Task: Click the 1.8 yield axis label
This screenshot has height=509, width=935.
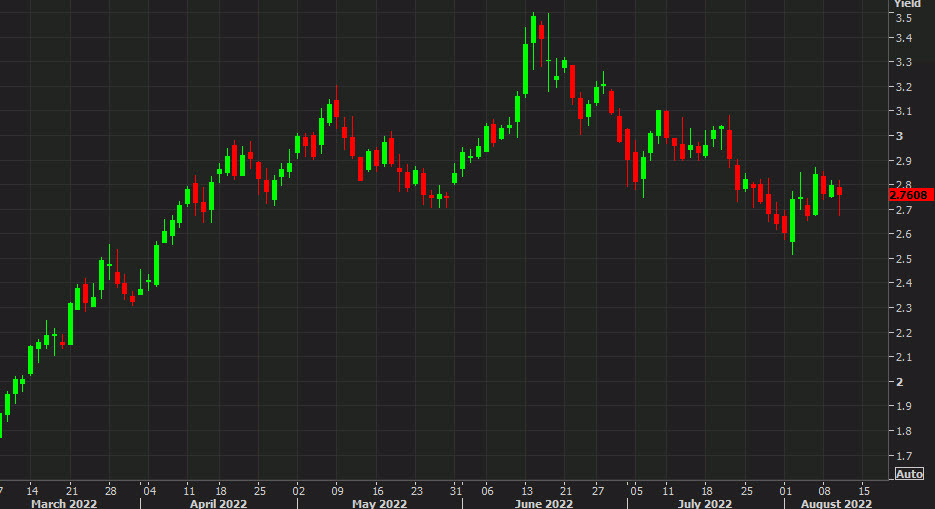Action: [904, 430]
